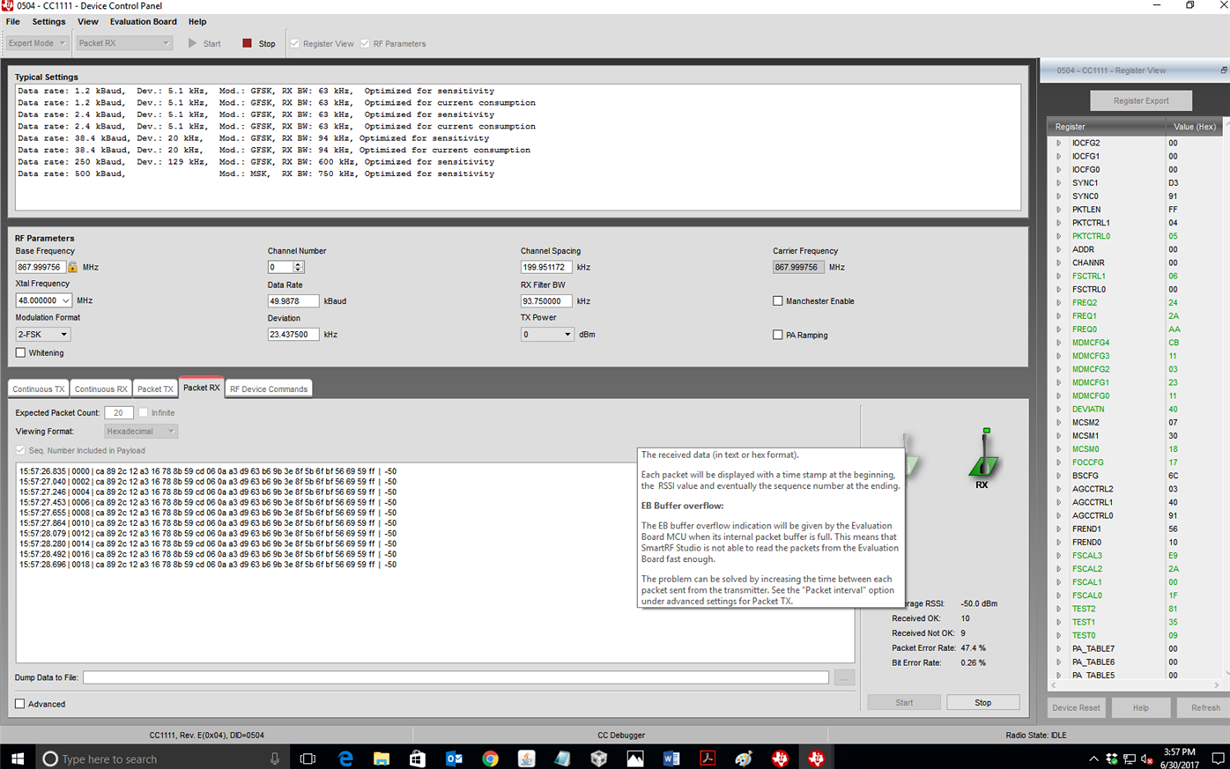Open Microsoft Word from the taskbar
The height and width of the screenshot is (769, 1230).
tap(671, 759)
